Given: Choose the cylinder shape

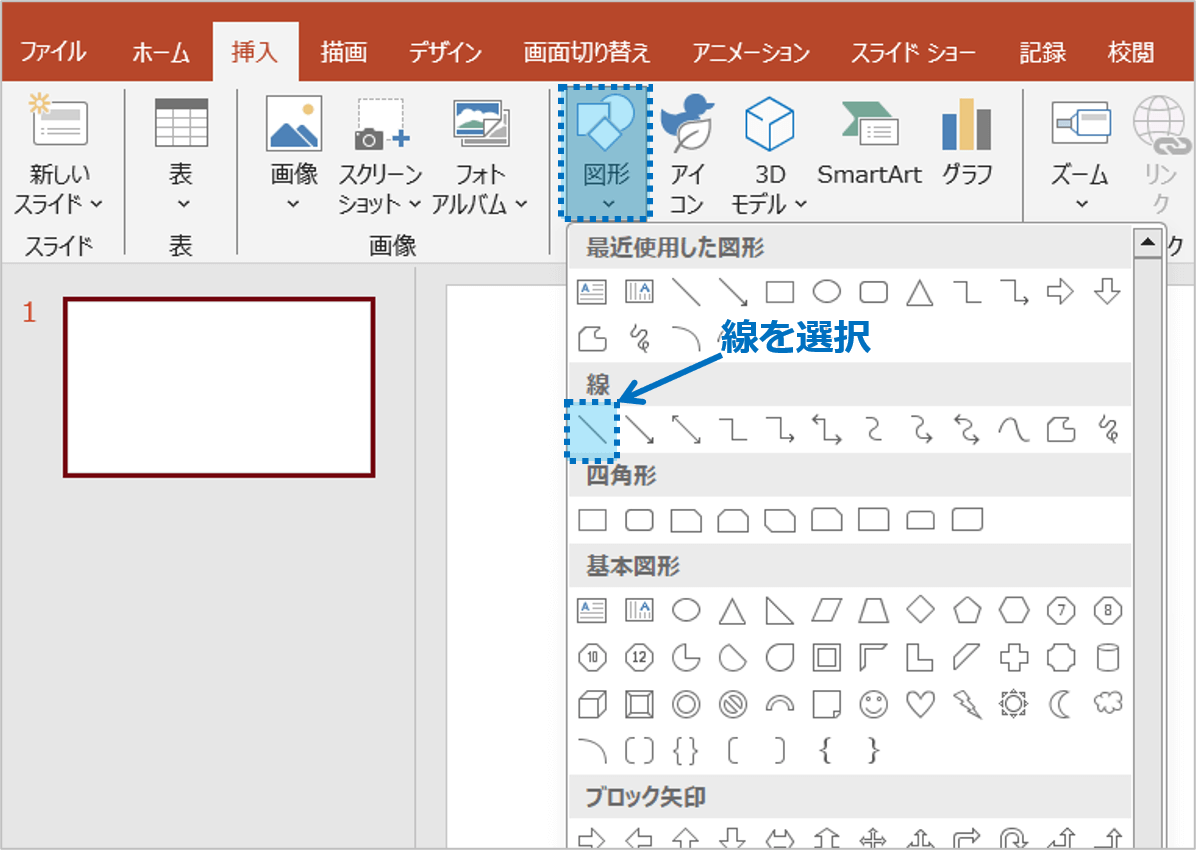Looking at the screenshot, I should tap(1108, 657).
